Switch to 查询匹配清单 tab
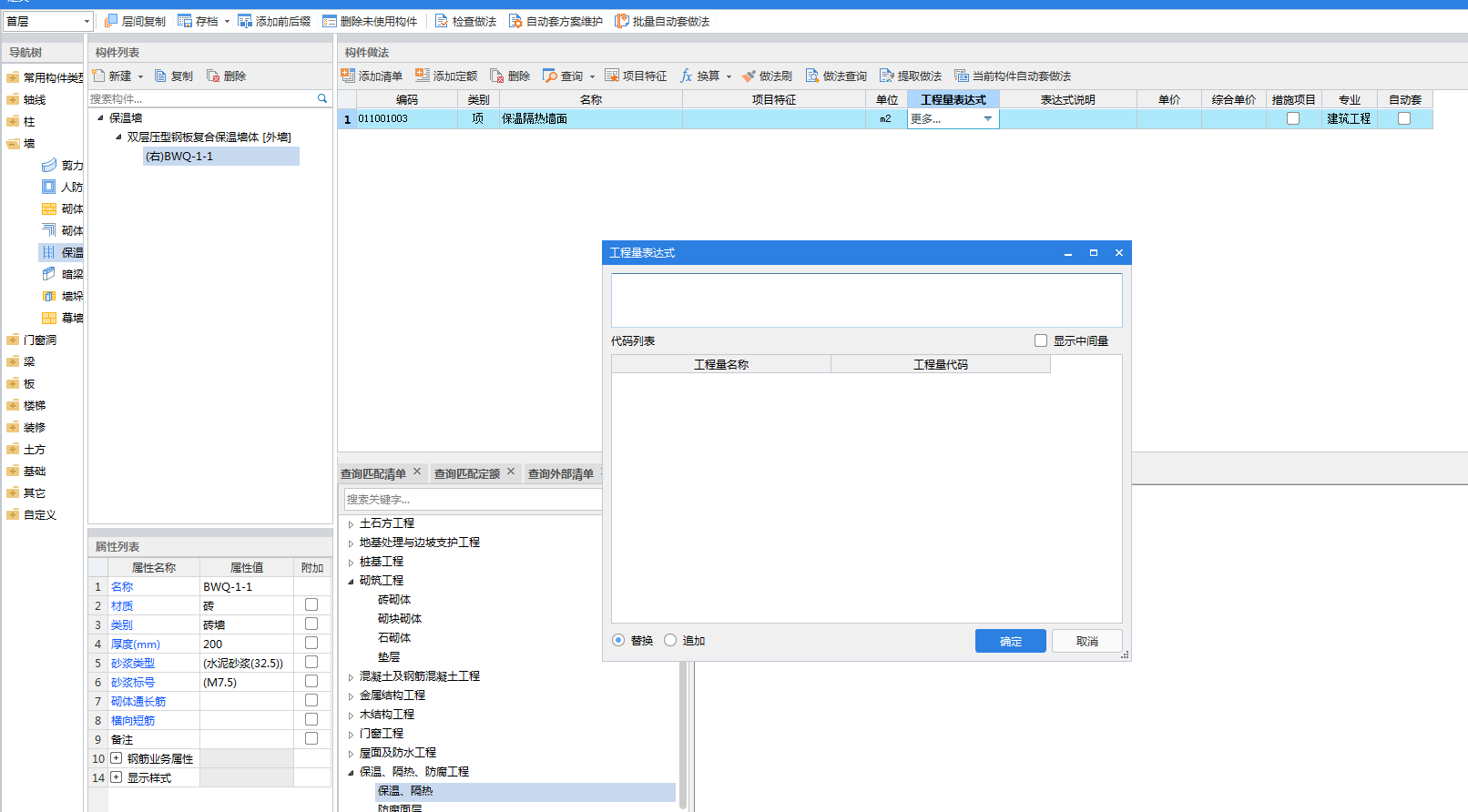 (x=373, y=473)
